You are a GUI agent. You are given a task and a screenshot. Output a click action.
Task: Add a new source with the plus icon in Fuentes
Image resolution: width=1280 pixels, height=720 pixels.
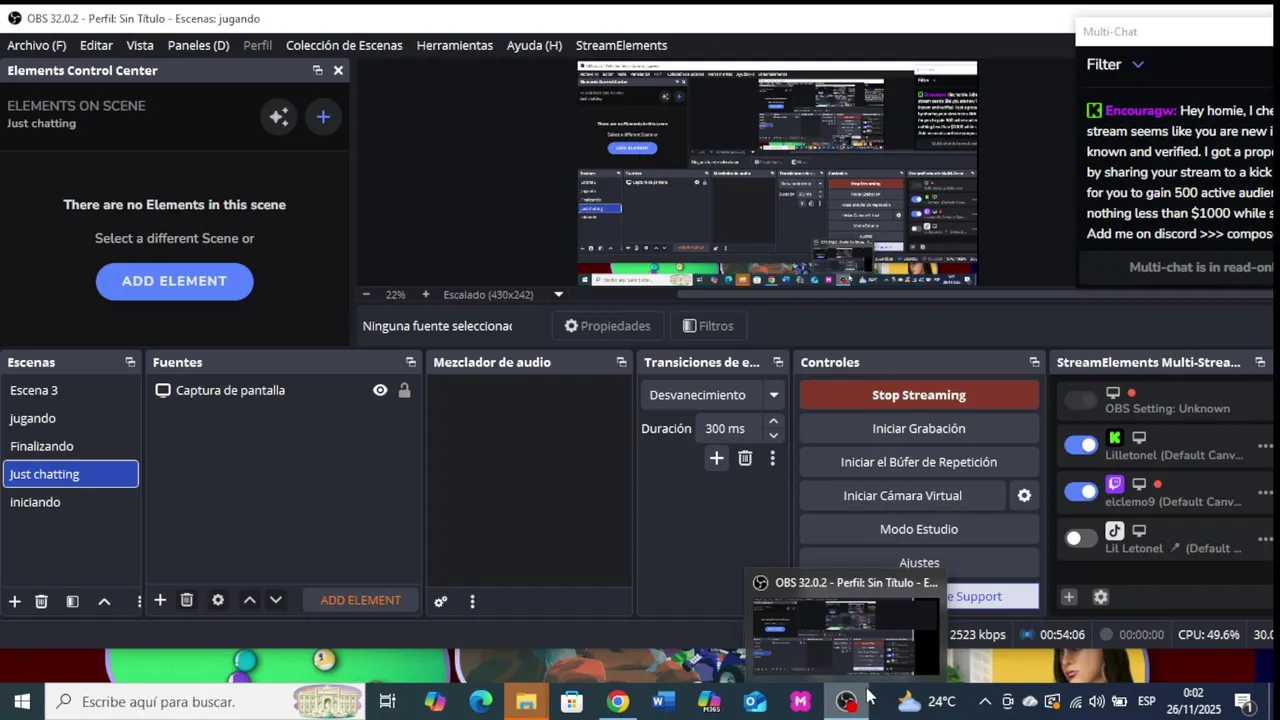point(159,600)
